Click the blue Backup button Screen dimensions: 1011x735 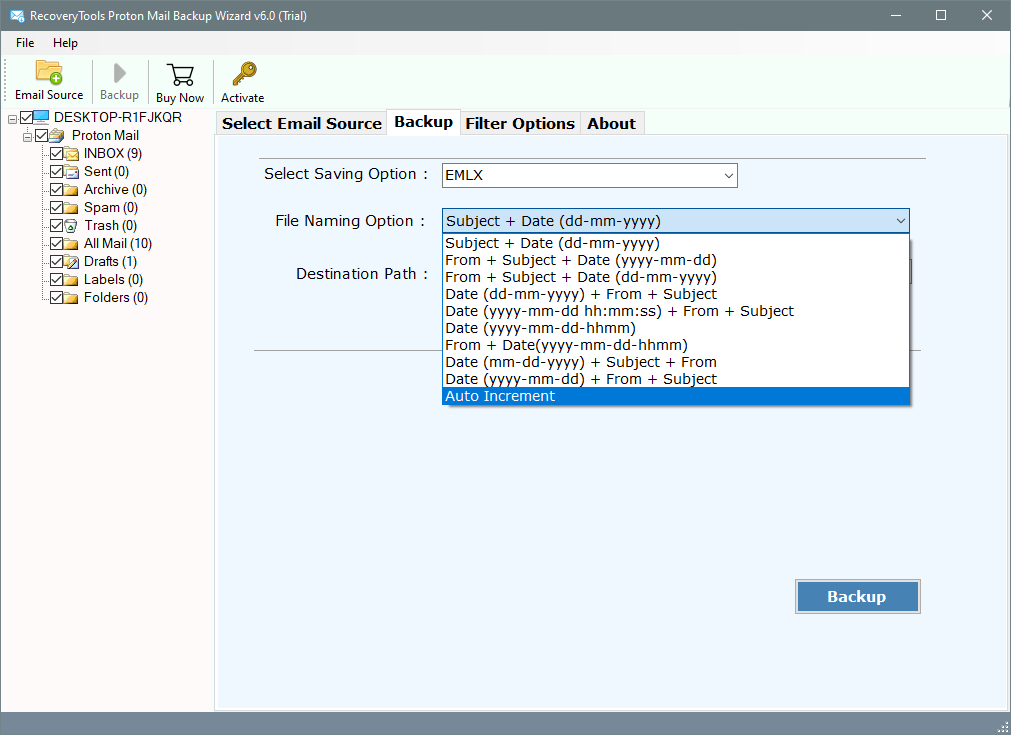click(x=857, y=596)
